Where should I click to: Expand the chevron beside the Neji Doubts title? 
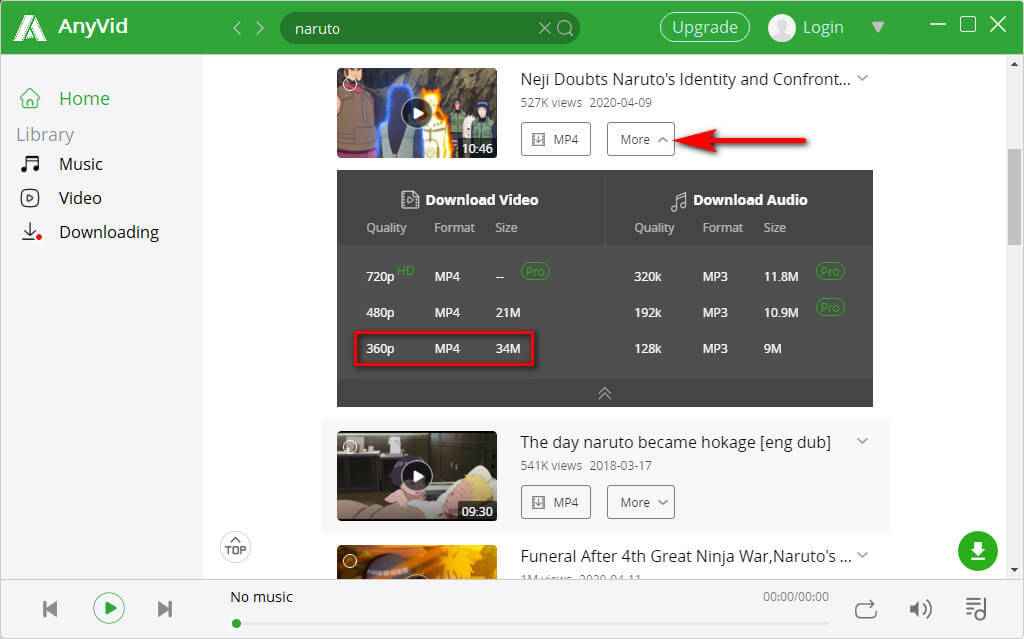point(863,78)
